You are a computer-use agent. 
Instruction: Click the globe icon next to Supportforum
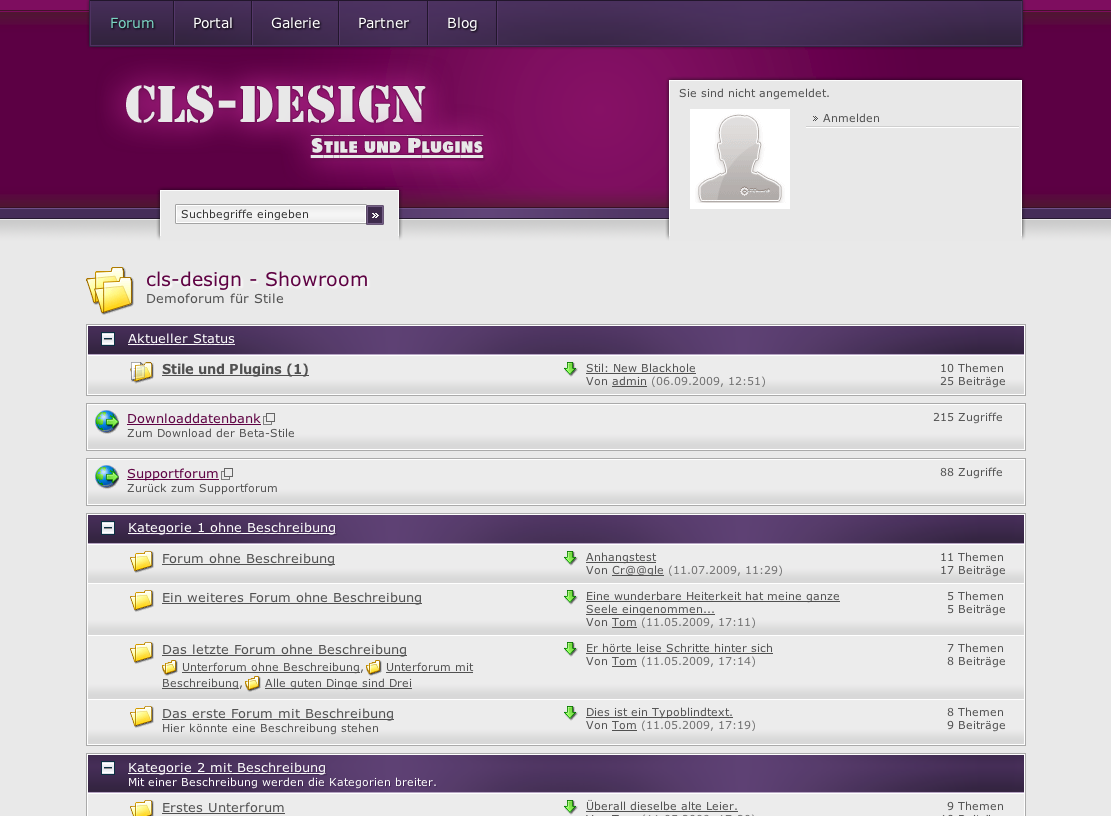click(107, 477)
